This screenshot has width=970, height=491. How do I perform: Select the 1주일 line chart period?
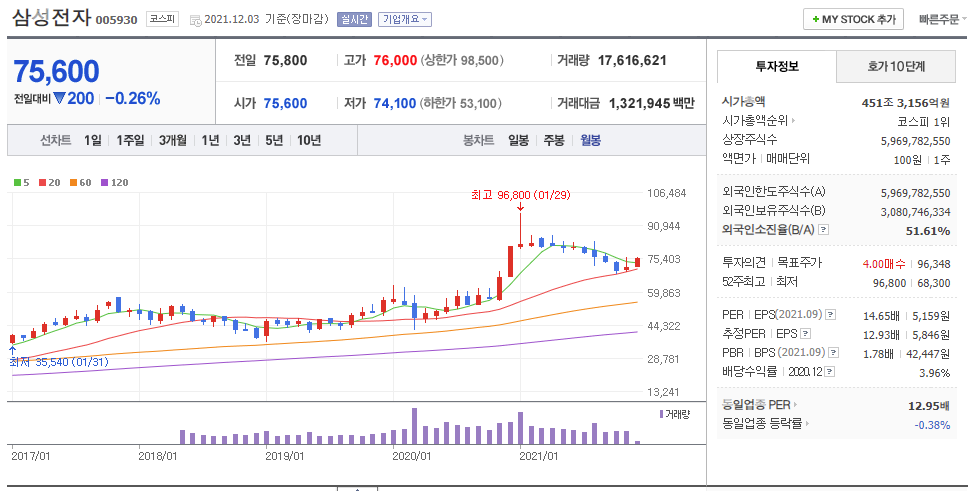tap(130, 140)
